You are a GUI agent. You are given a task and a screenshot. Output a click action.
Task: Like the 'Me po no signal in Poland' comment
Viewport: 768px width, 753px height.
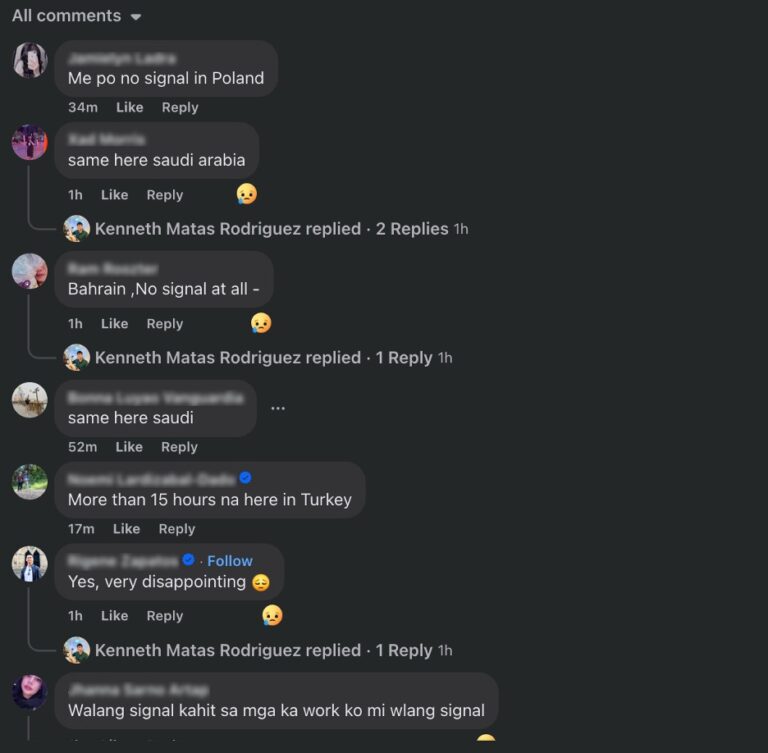tap(130, 107)
